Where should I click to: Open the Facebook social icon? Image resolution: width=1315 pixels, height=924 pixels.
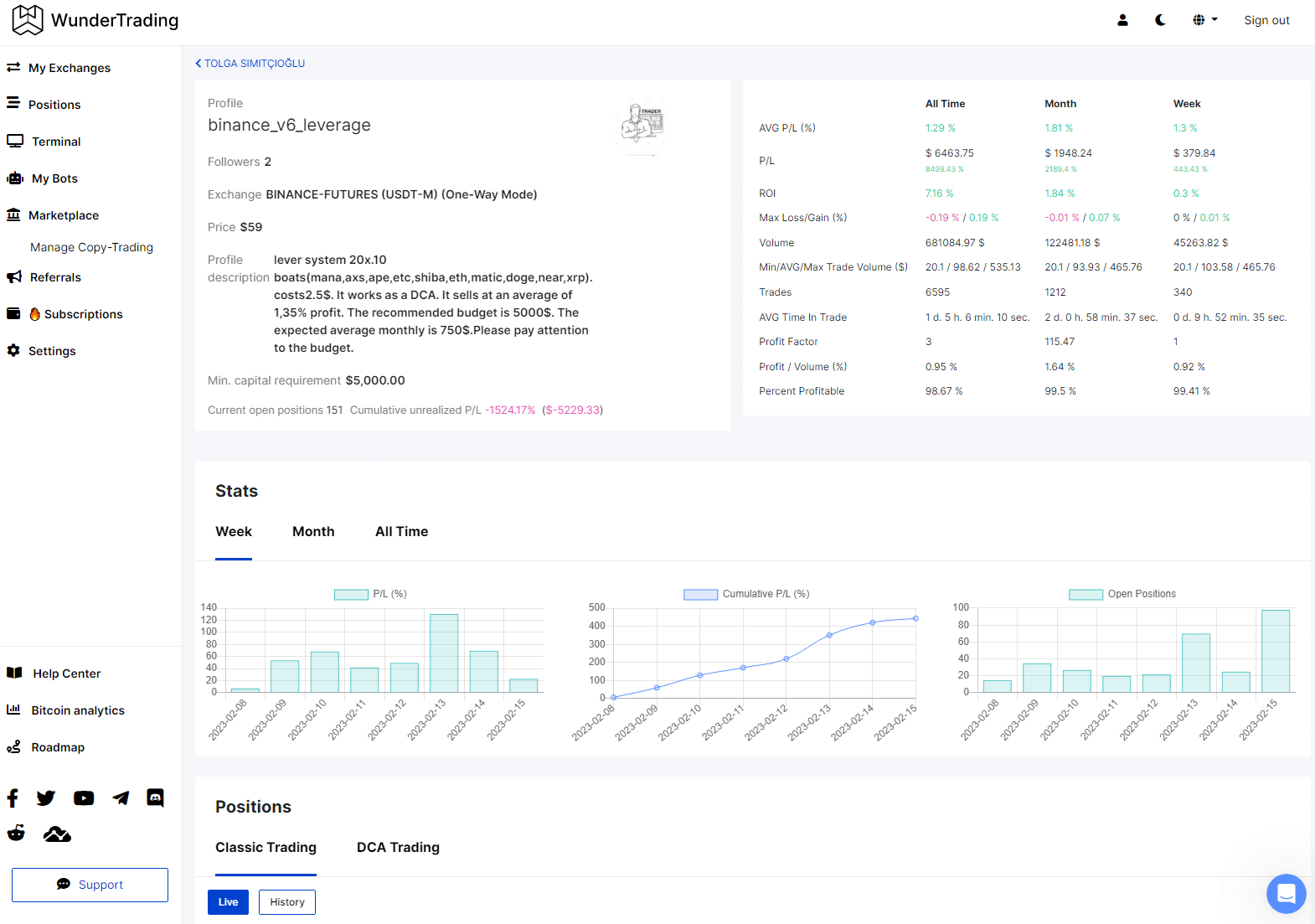click(13, 798)
